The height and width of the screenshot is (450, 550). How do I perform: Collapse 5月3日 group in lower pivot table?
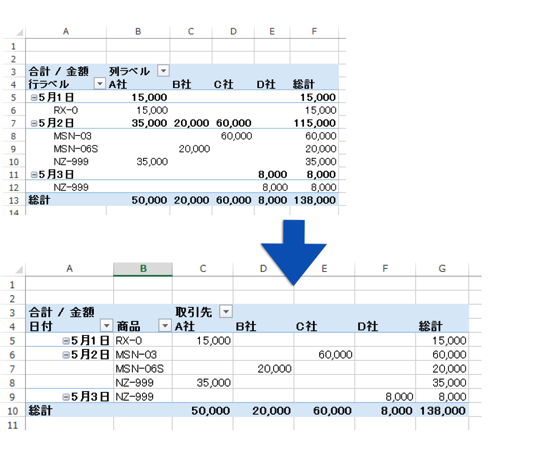click(66, 397)
